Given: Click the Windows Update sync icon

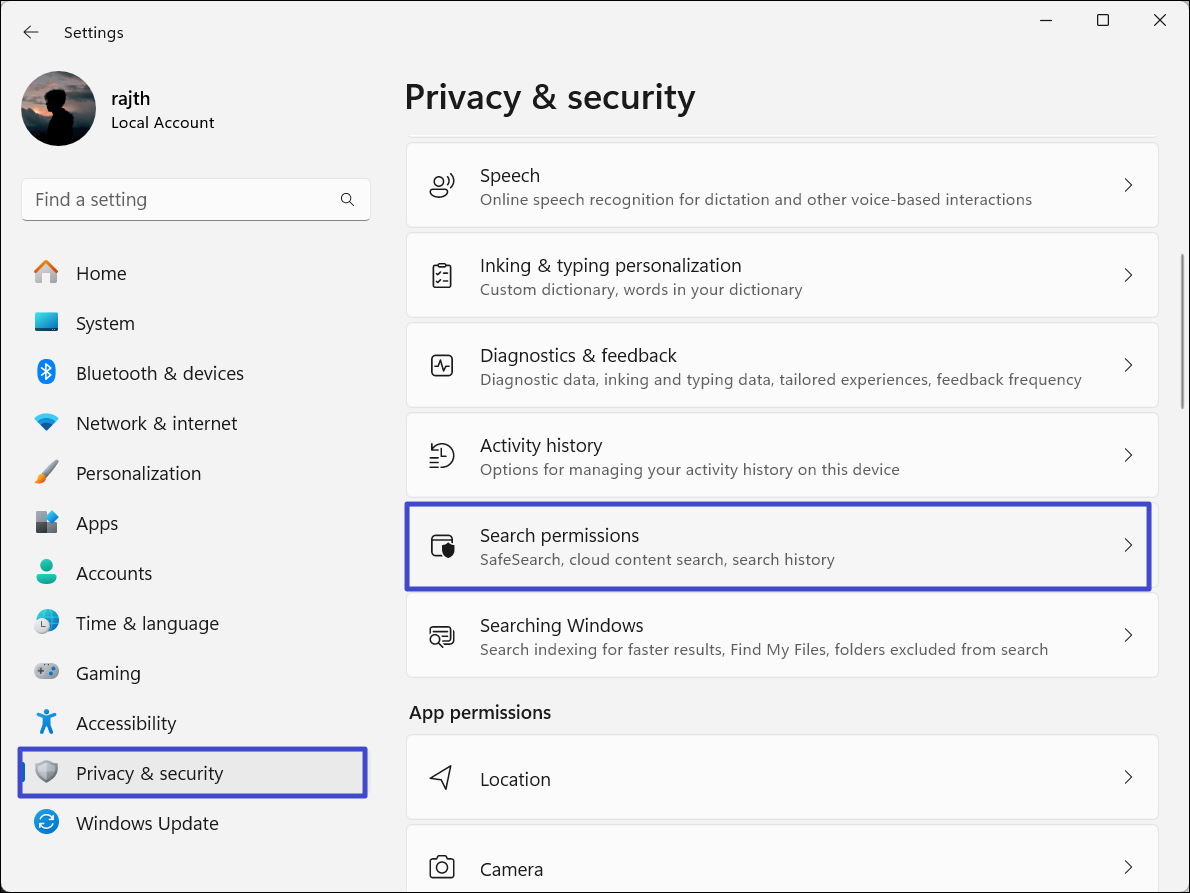Looking at the screenshot, I should coord(46,823).
